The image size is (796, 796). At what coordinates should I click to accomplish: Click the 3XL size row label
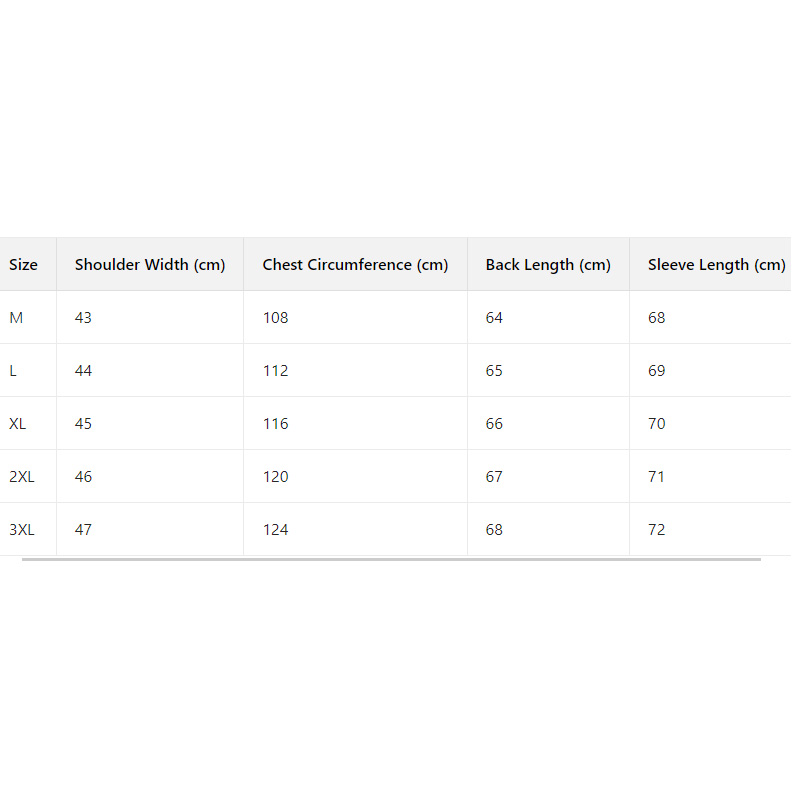(22, 530)
